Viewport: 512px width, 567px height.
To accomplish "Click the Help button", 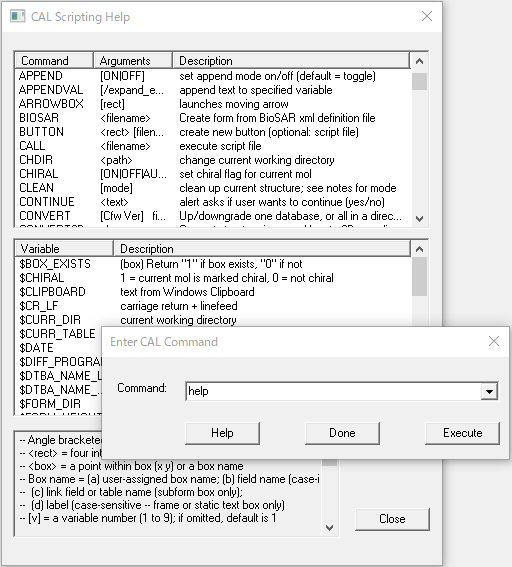I will point(222,433).
